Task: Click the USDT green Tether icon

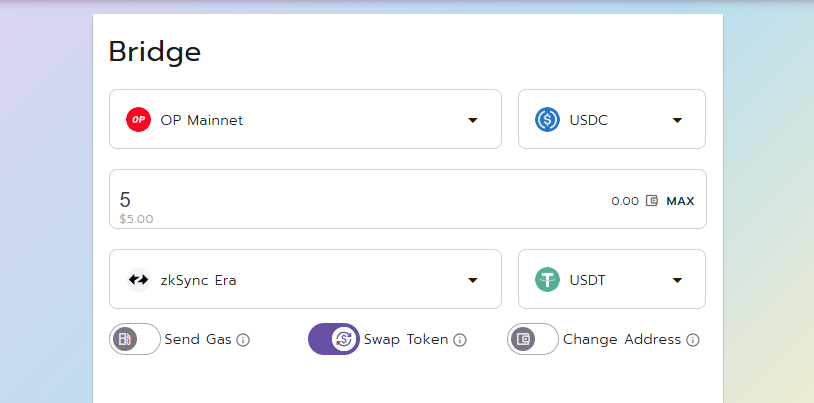Action: click(x=547, y=280)
